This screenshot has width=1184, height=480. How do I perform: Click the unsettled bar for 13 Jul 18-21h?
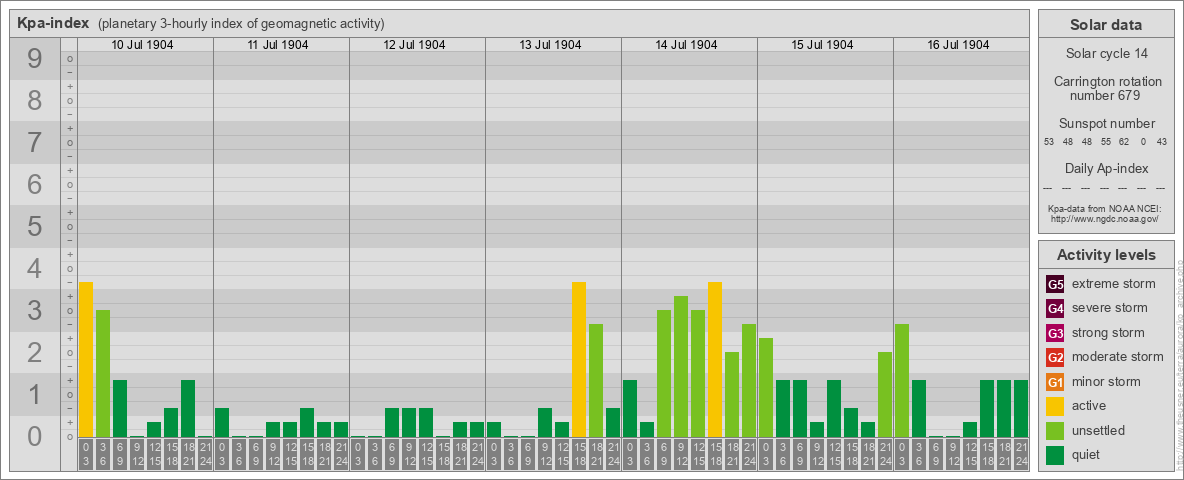pos(596,380)
